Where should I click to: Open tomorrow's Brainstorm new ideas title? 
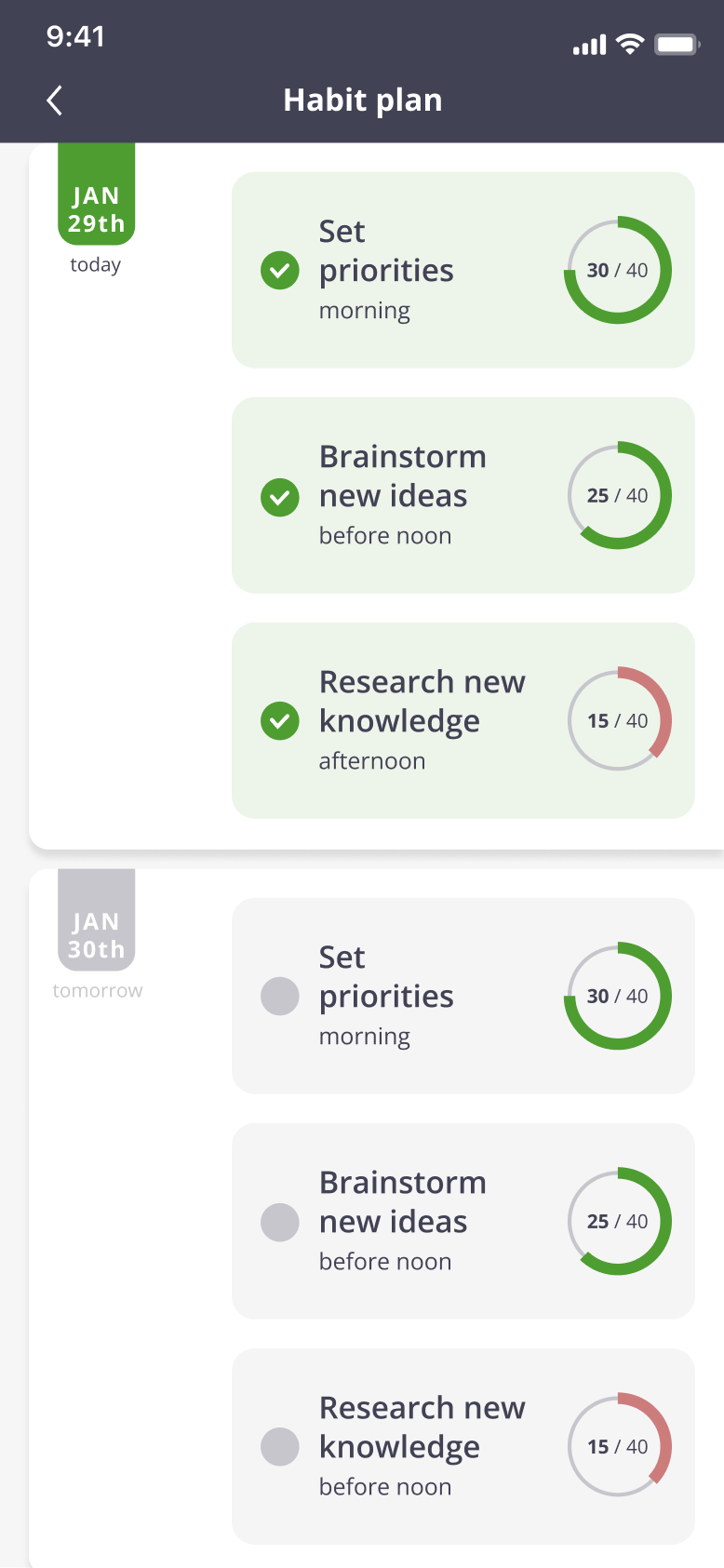point(402,1202)
